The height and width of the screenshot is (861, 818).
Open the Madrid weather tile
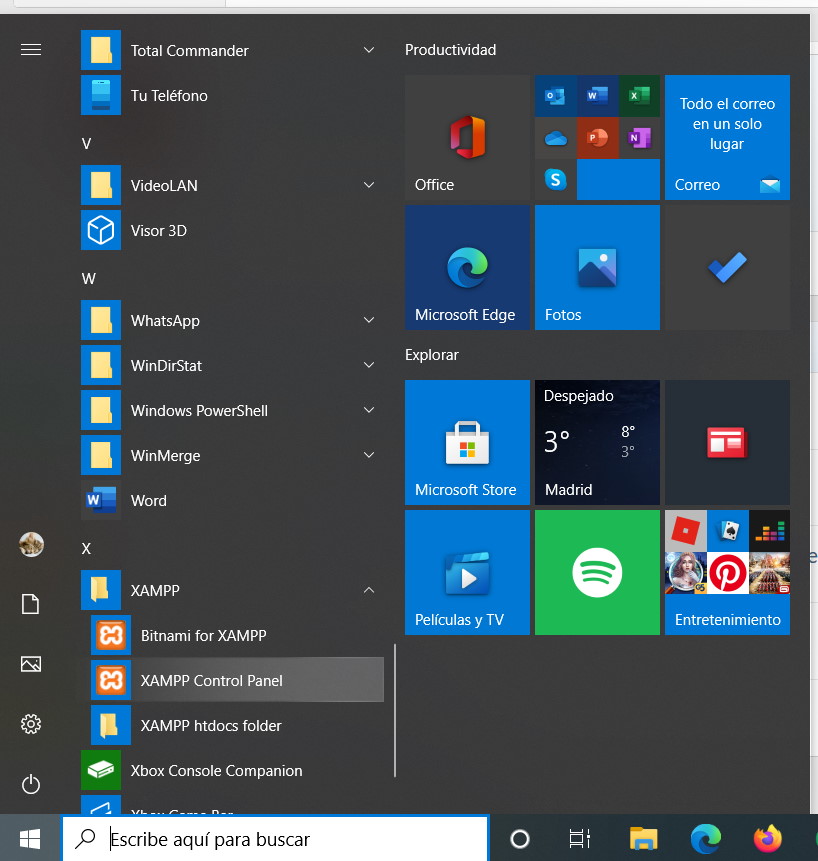597,442
